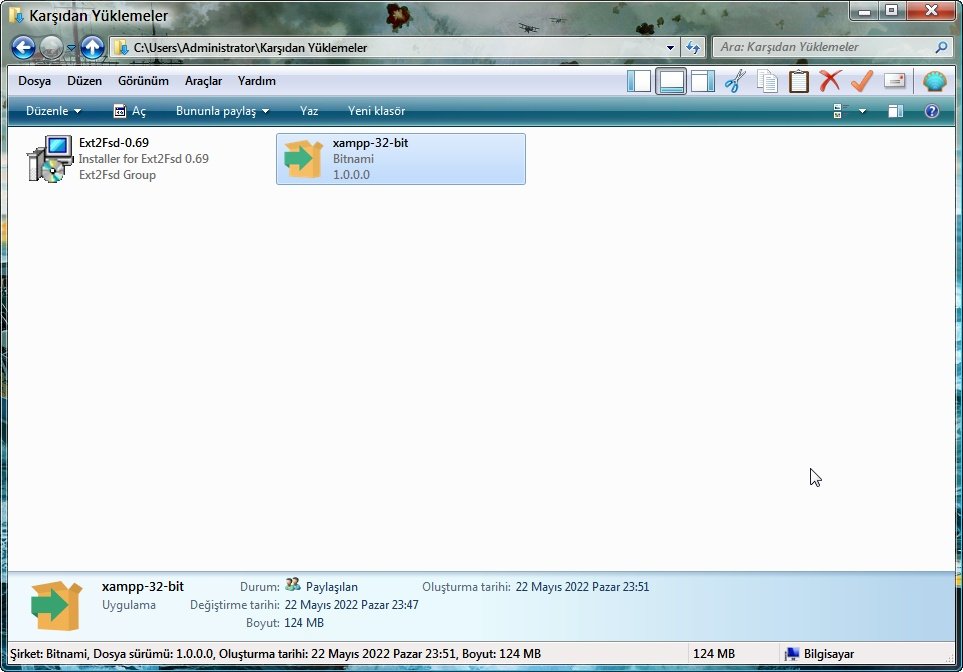
Task: Click the Bilgisayar computer icon in status bar
Action: pyautogui.click(x=792, y=654)
